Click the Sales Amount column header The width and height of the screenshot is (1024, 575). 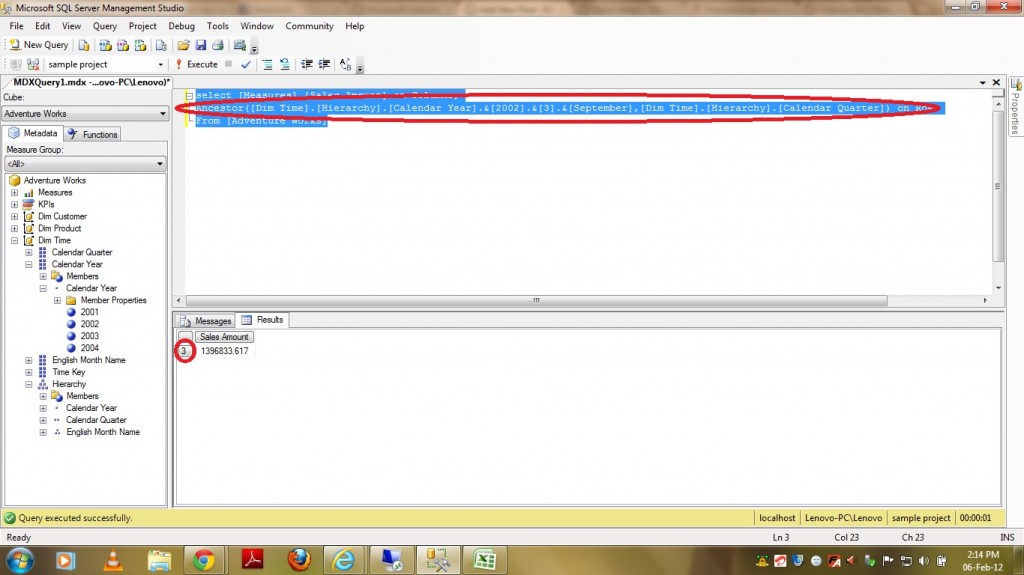(x=222, y=337)
